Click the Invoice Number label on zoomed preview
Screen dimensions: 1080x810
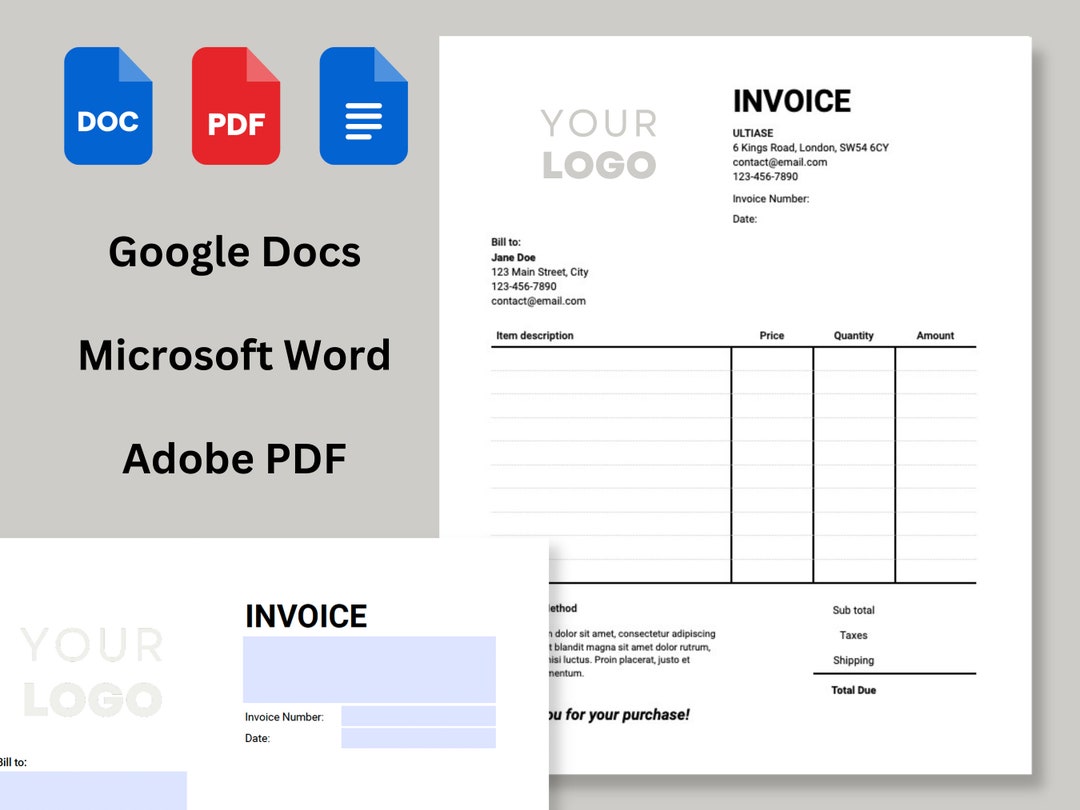284,717
